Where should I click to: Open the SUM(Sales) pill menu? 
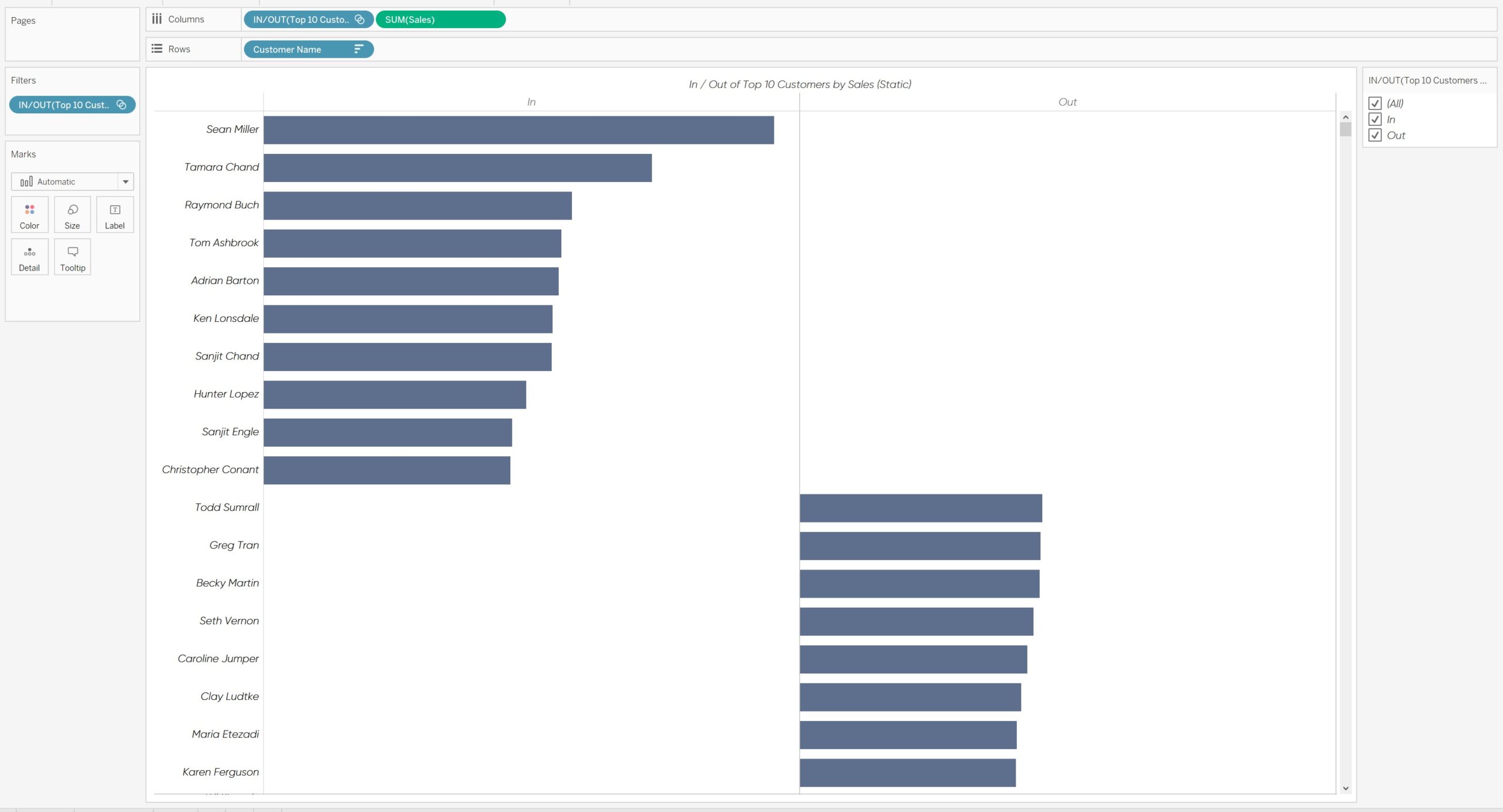tap(440, 19)
